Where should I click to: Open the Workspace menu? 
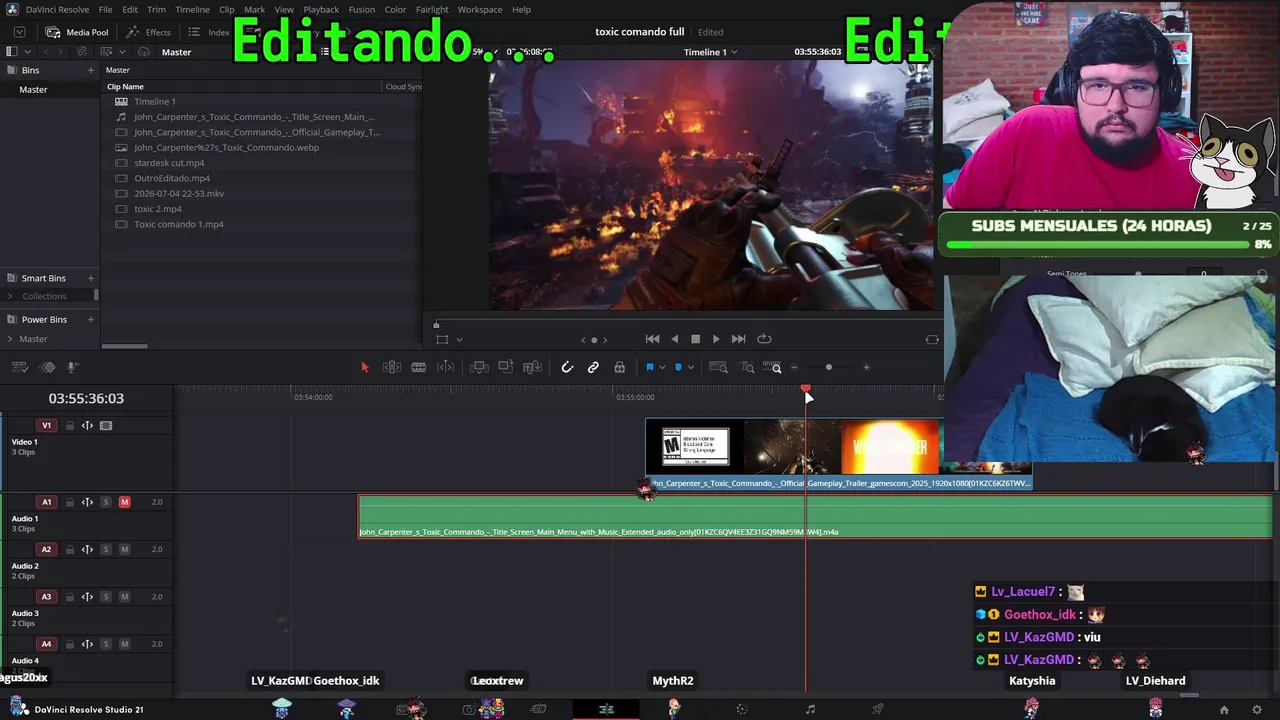(x=480, y=9)
